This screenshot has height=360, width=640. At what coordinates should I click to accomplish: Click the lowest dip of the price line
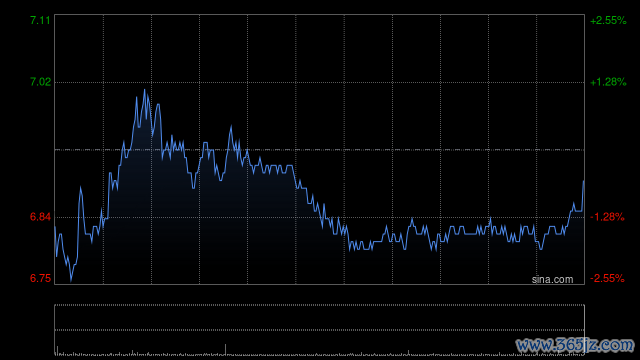coord(71,281)
